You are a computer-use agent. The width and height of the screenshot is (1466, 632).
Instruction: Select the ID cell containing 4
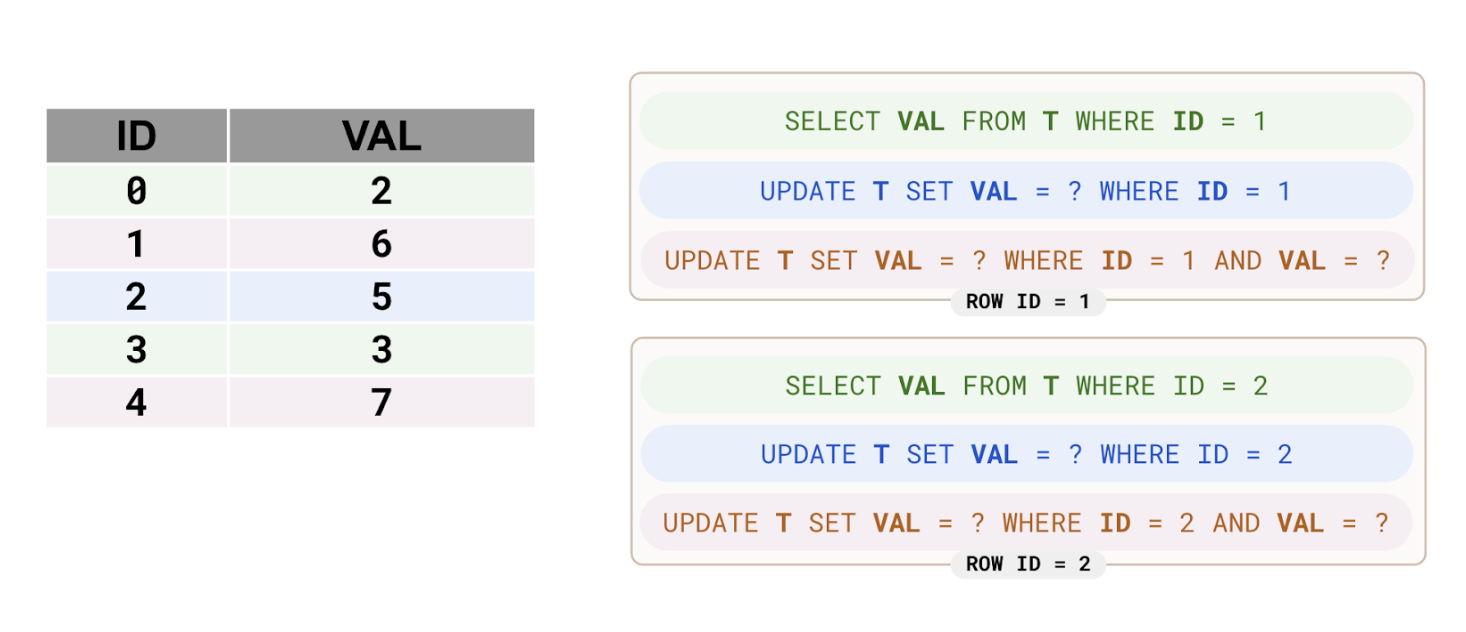click(x=137, y=403)
